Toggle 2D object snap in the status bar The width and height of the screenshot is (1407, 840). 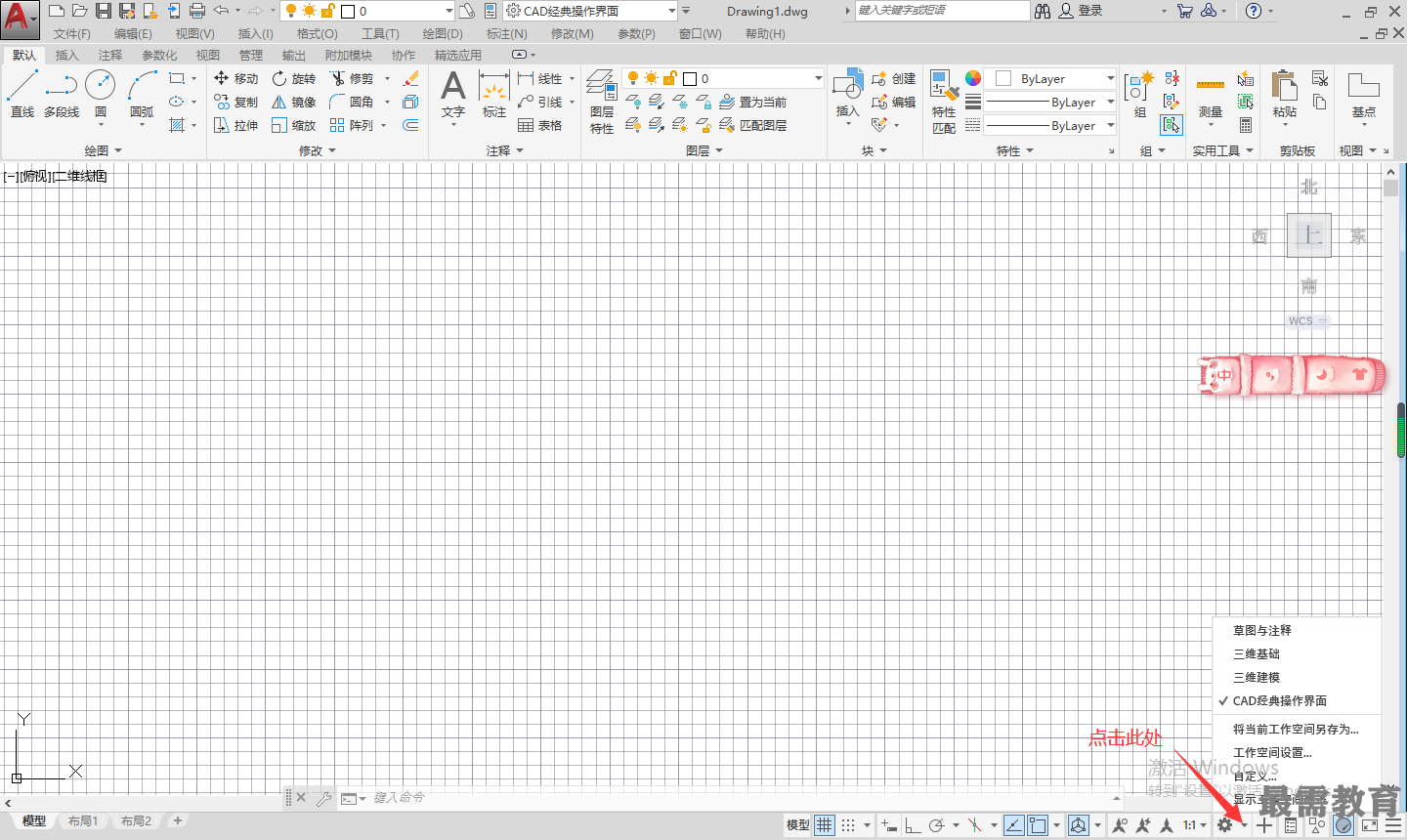(1037, 825)
